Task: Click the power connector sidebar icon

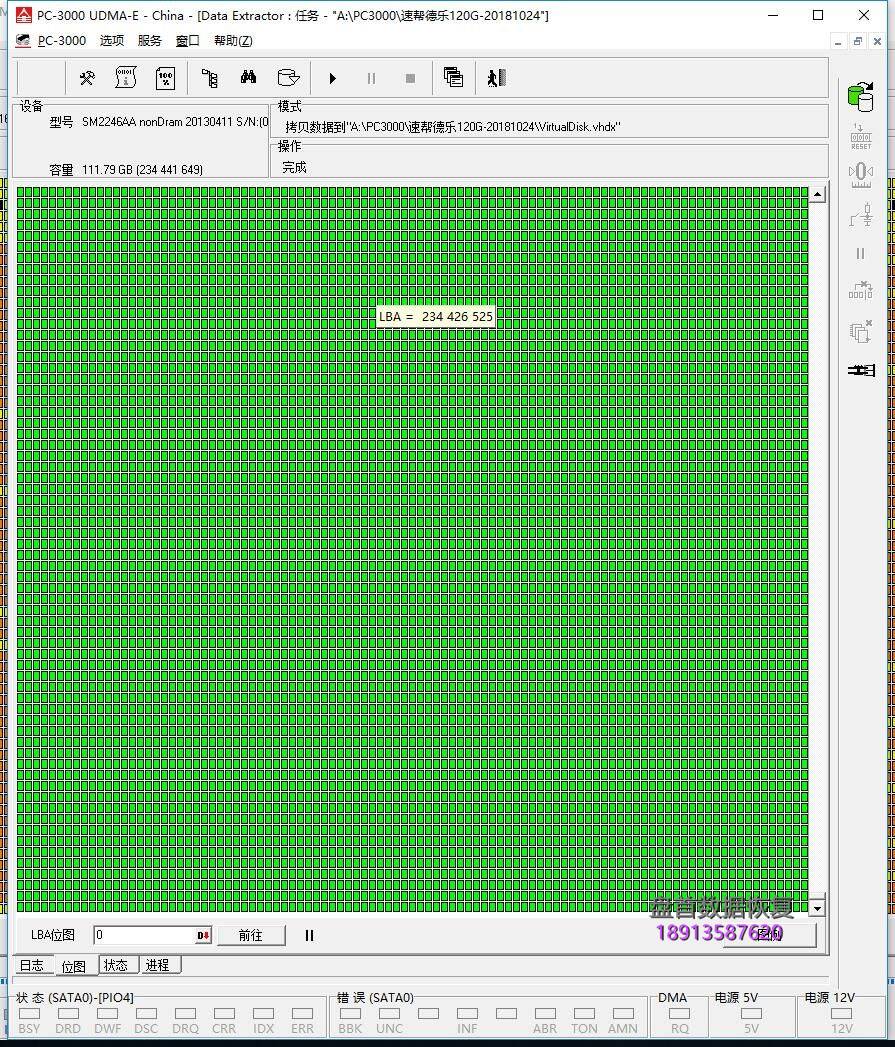Action: click(x=861, y=215)
